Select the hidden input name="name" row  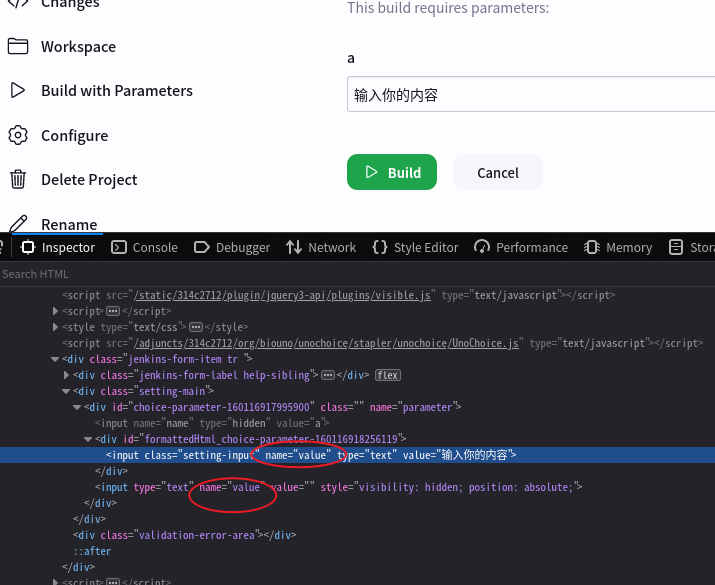tap(358, 423)
